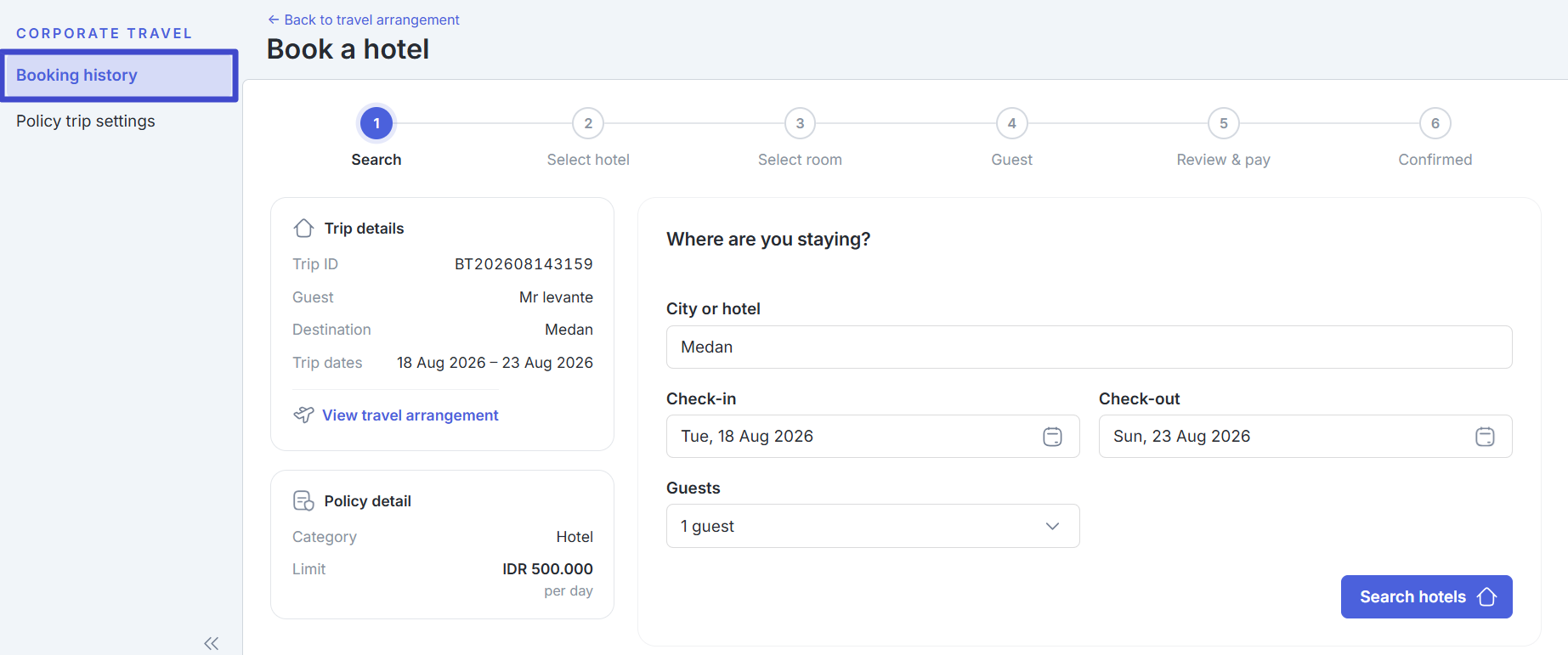Select step 2 Select hotel circle
1568x655 pixels.
(588, 123)
